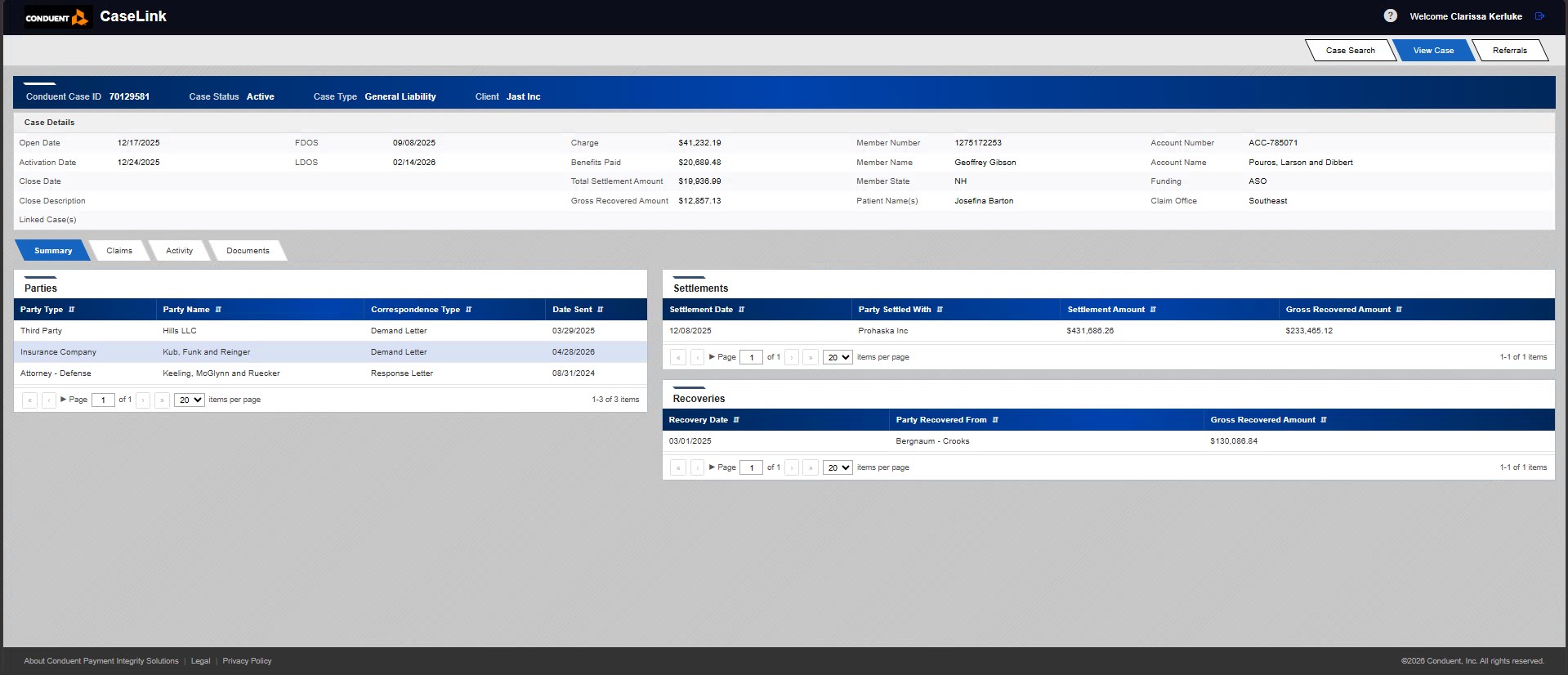Screen dimensions: 1568x675
Task: Click the Charge value $41,232.19
Action: (x=699, y=143)
